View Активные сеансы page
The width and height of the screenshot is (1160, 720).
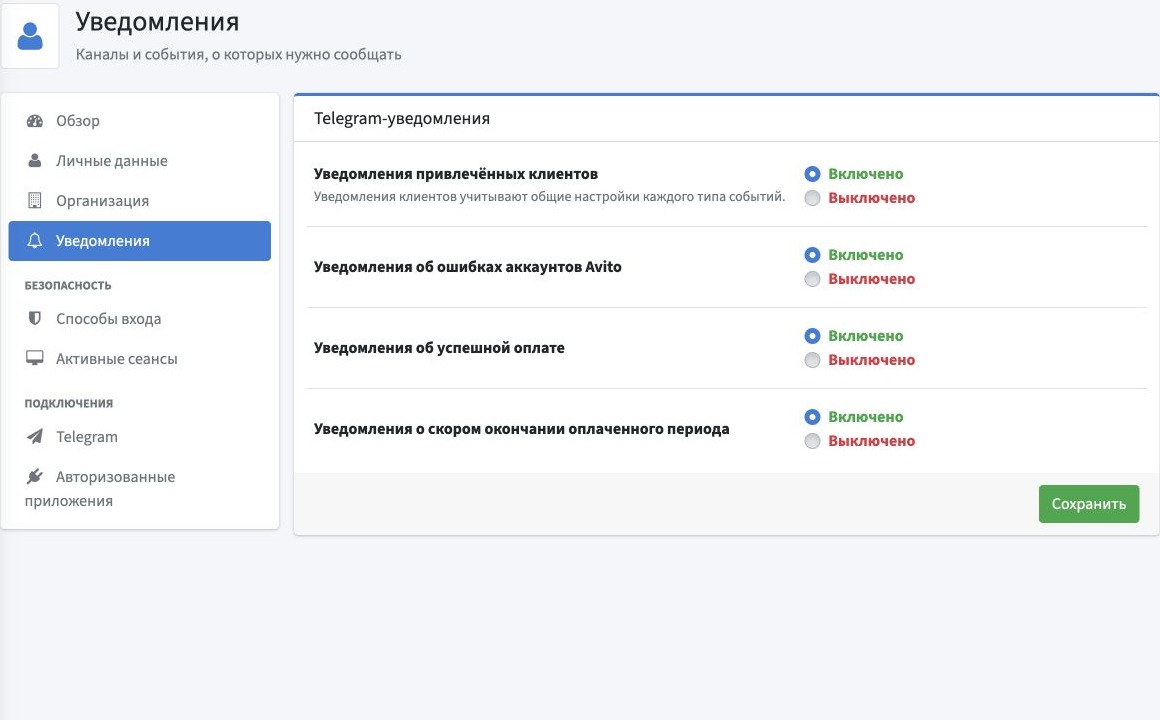139,359
